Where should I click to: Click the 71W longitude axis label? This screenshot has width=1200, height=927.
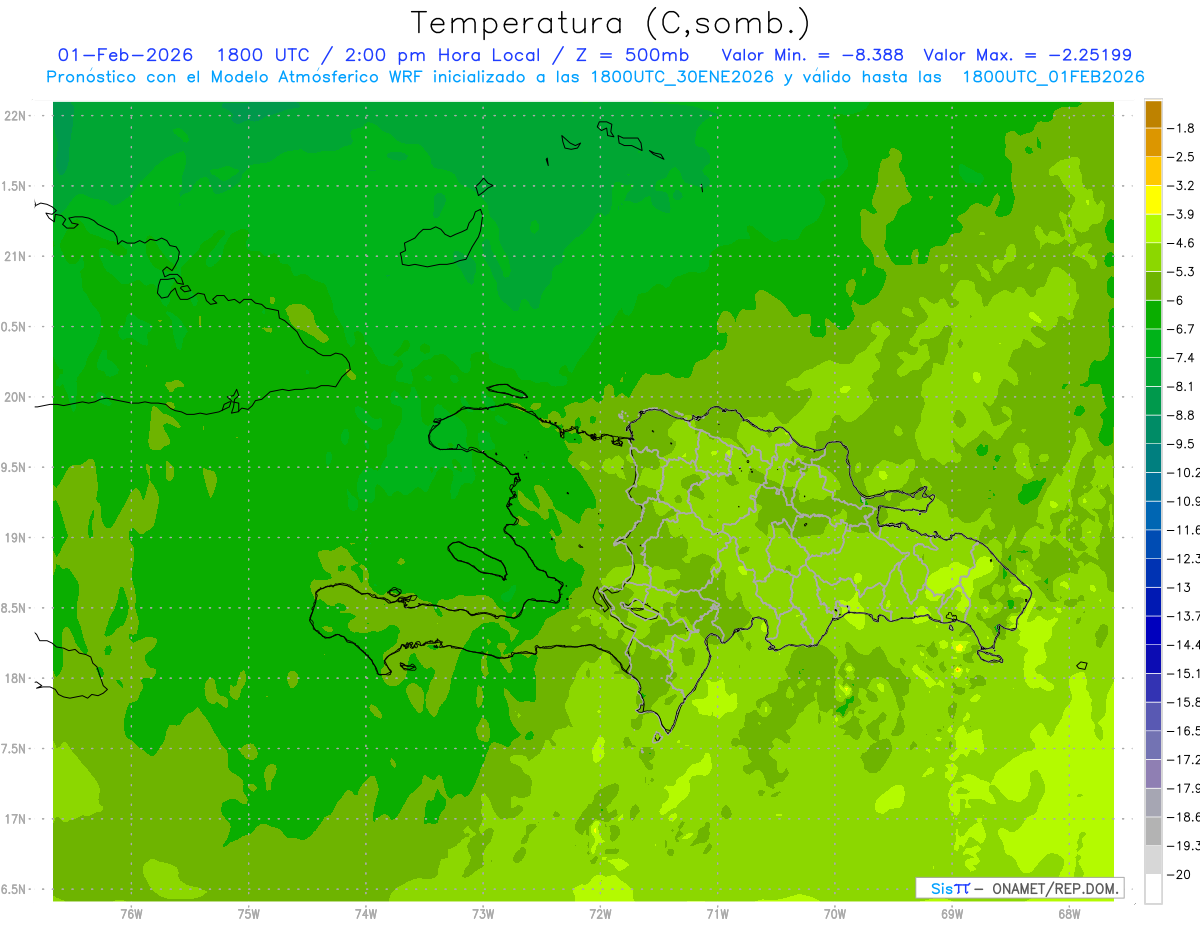point(717,913)
